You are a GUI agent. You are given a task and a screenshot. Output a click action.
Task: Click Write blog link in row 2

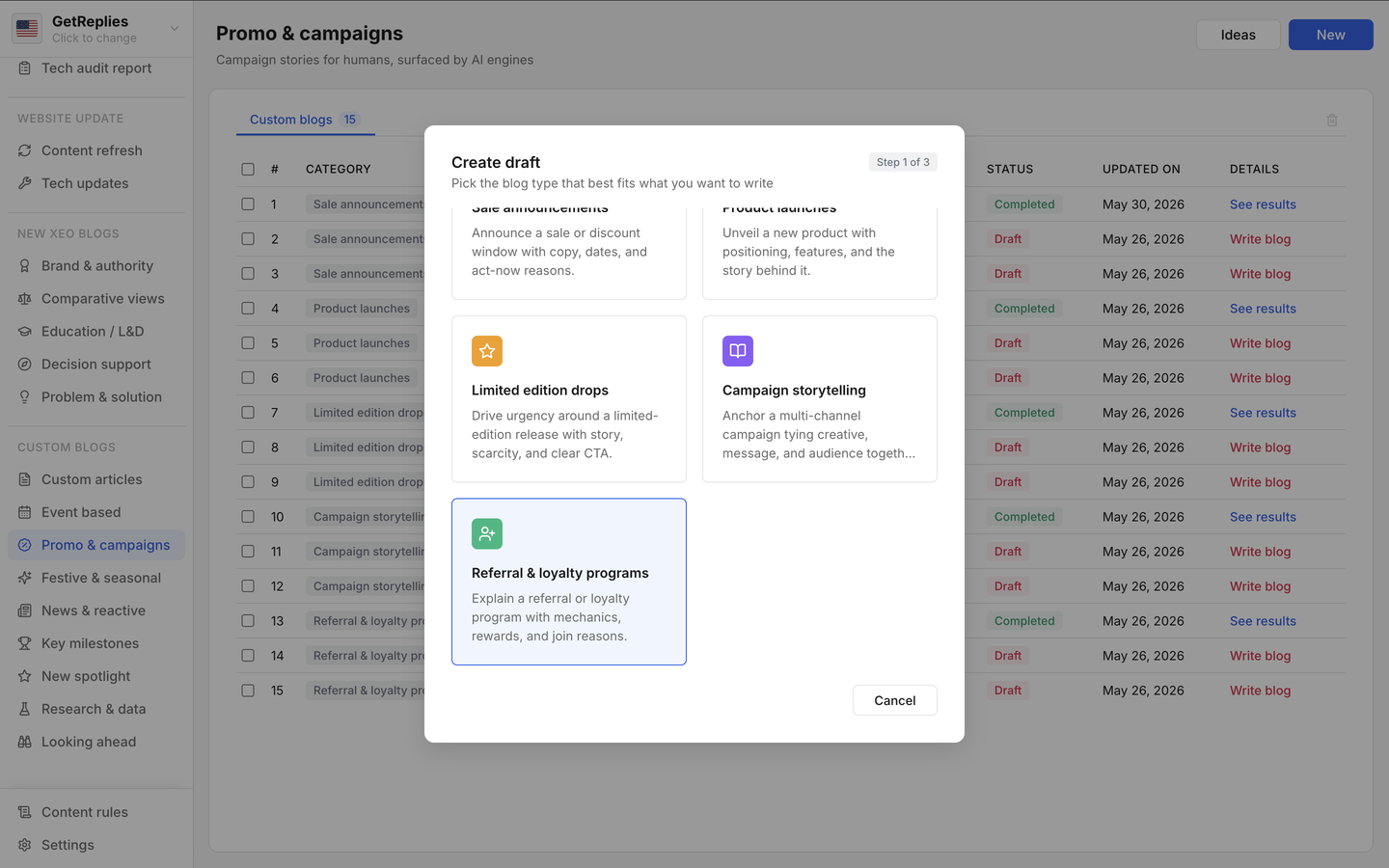coord(1260,239)
